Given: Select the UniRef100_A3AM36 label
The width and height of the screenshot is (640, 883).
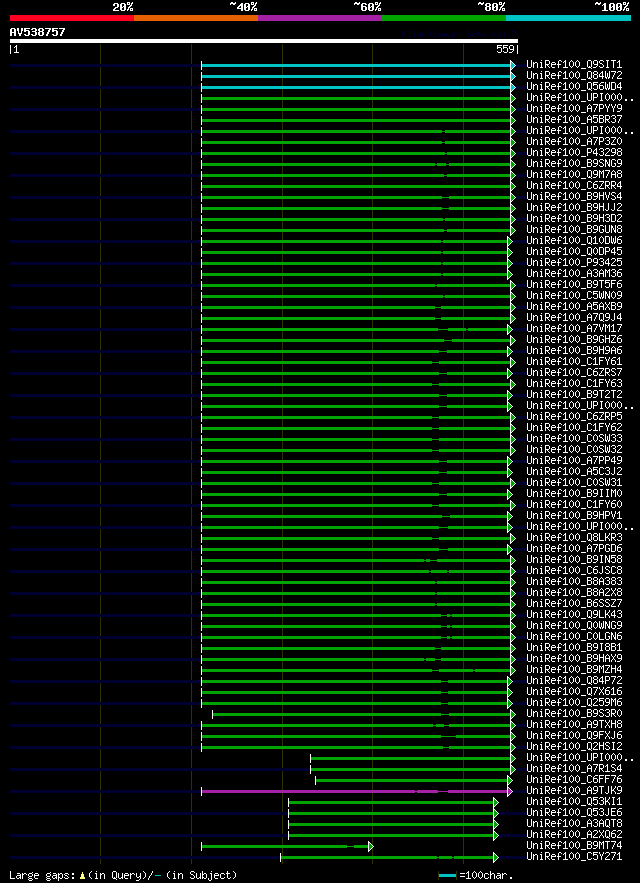Looking at the screenshot, I should pos(574,274).
